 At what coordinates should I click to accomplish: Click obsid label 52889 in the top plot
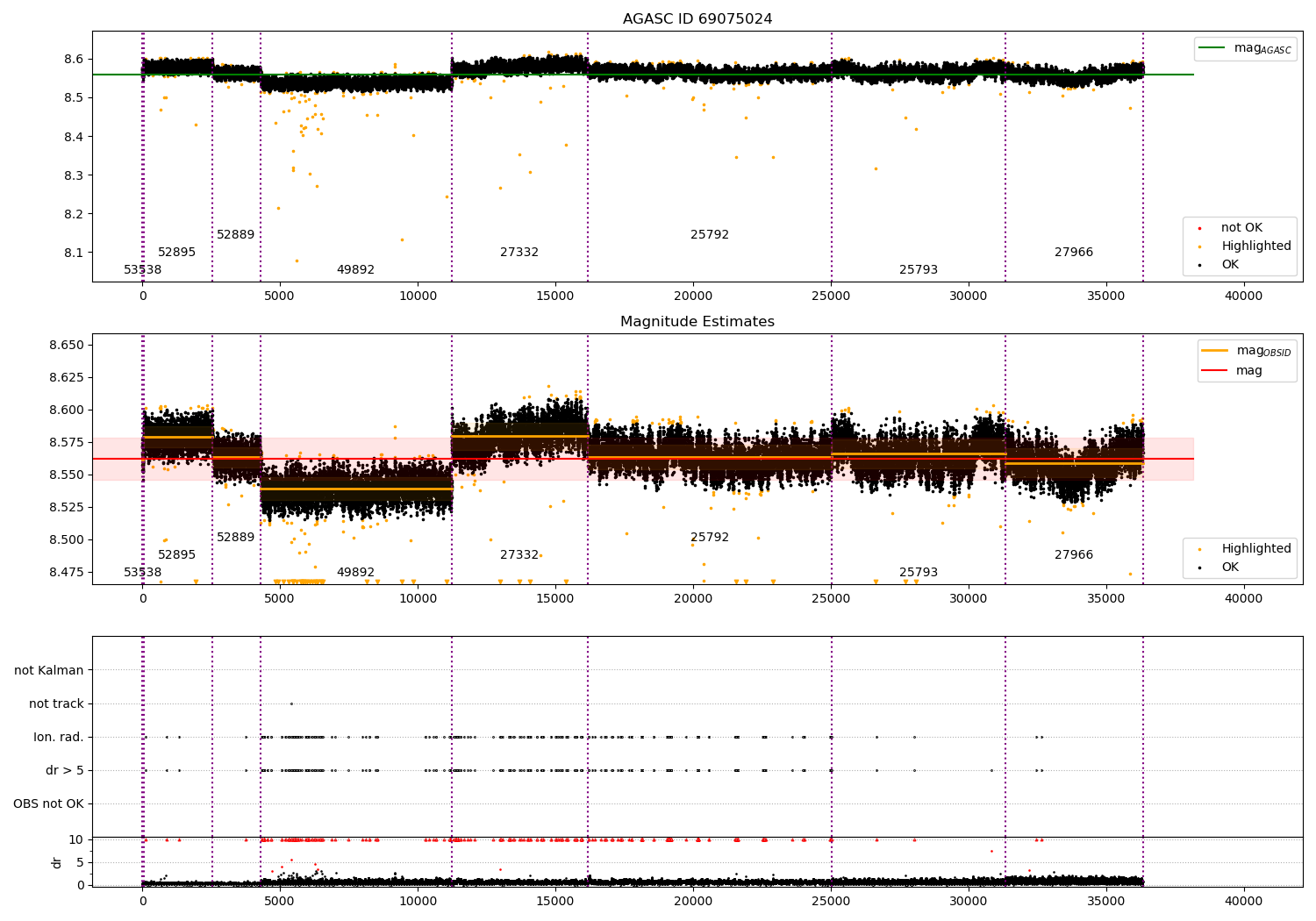(236, 235)
